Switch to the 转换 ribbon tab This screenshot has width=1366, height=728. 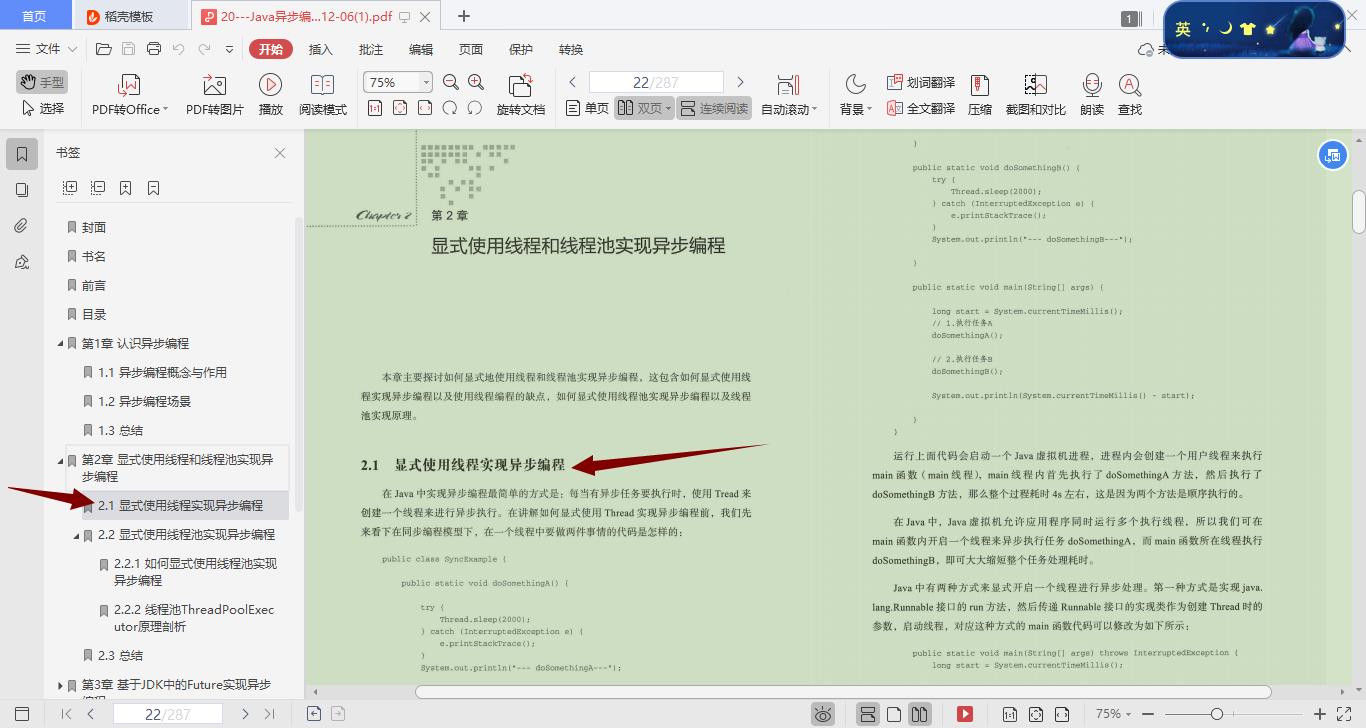[571, 49]
